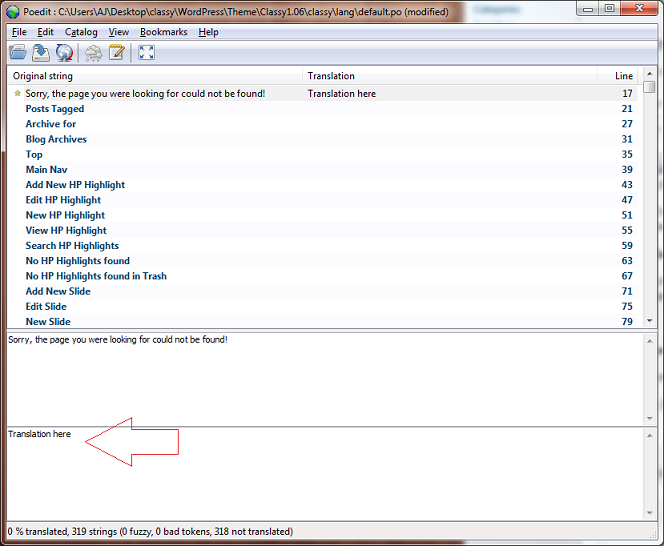Select the 'Top' string row

[323, 155]
